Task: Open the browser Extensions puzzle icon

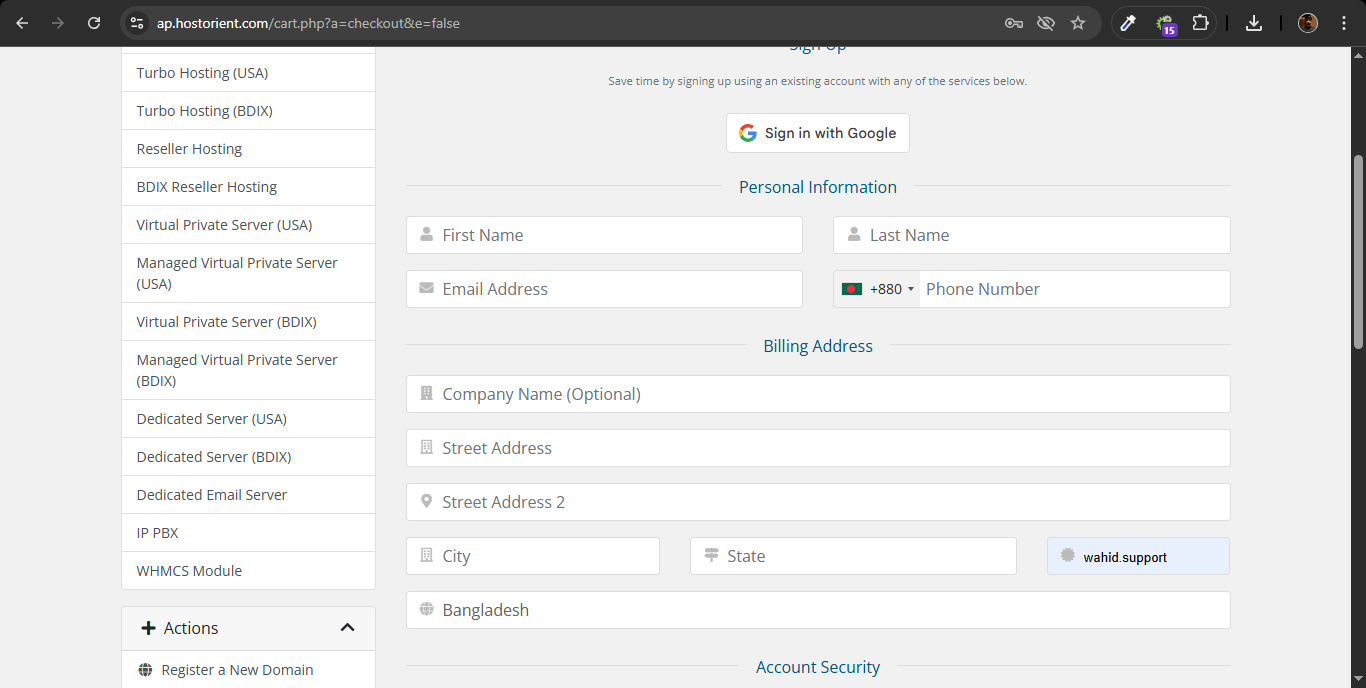Action: click(1201, 23)
